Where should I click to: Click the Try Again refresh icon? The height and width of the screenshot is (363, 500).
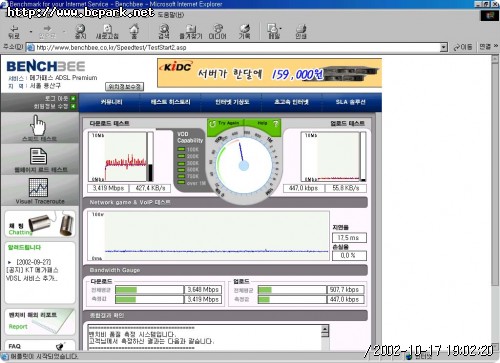pos(212,124)
